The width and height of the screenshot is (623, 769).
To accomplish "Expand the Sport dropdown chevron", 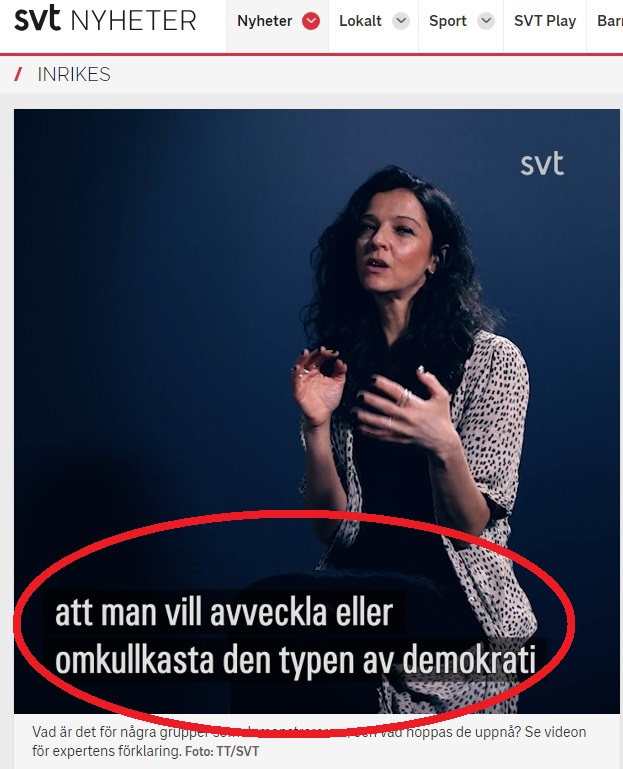I will pyautogui.click(x=486, y=21).
